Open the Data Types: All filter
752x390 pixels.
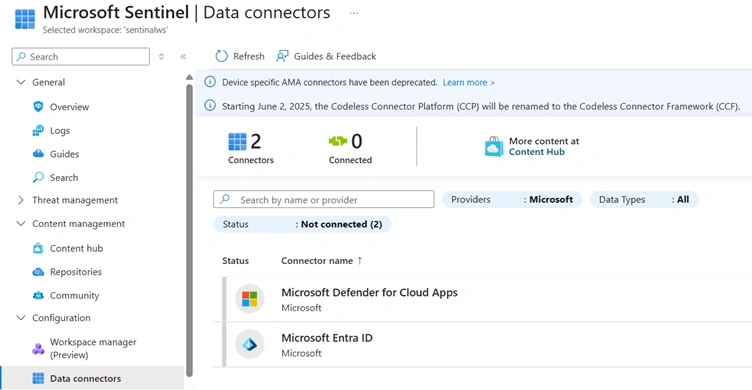[x=644, y=200]
